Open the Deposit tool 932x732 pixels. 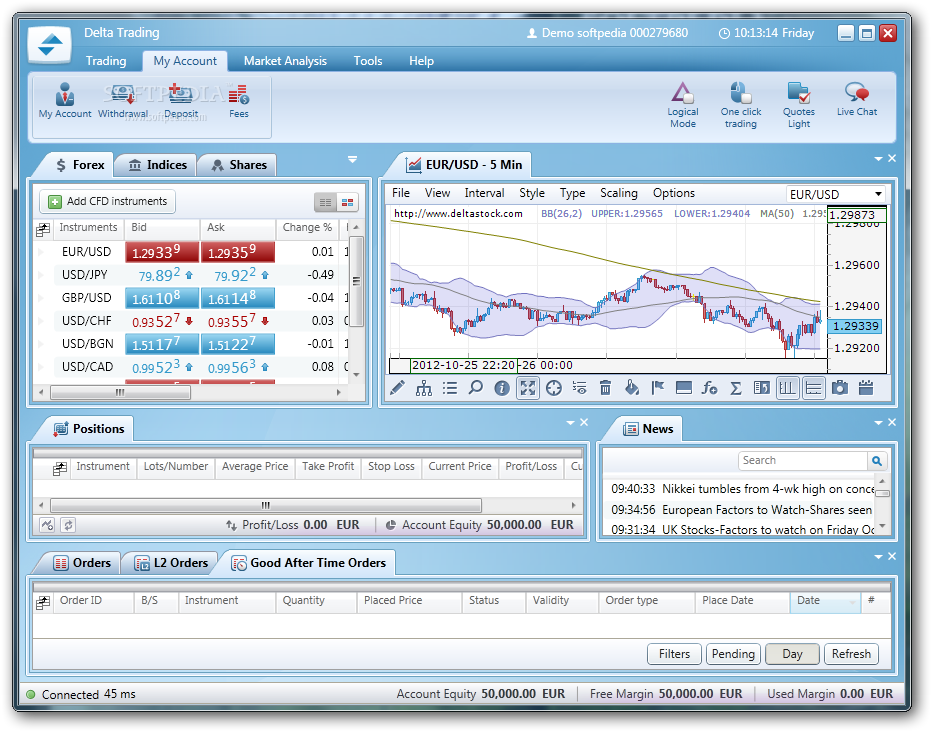click(181, 100)
